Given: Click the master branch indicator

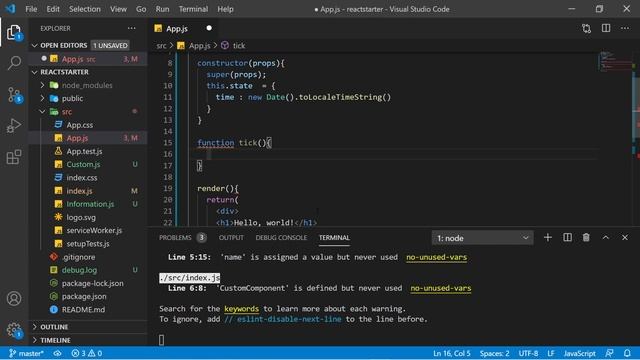Looking at the screenshot, I should coord(26,353).
